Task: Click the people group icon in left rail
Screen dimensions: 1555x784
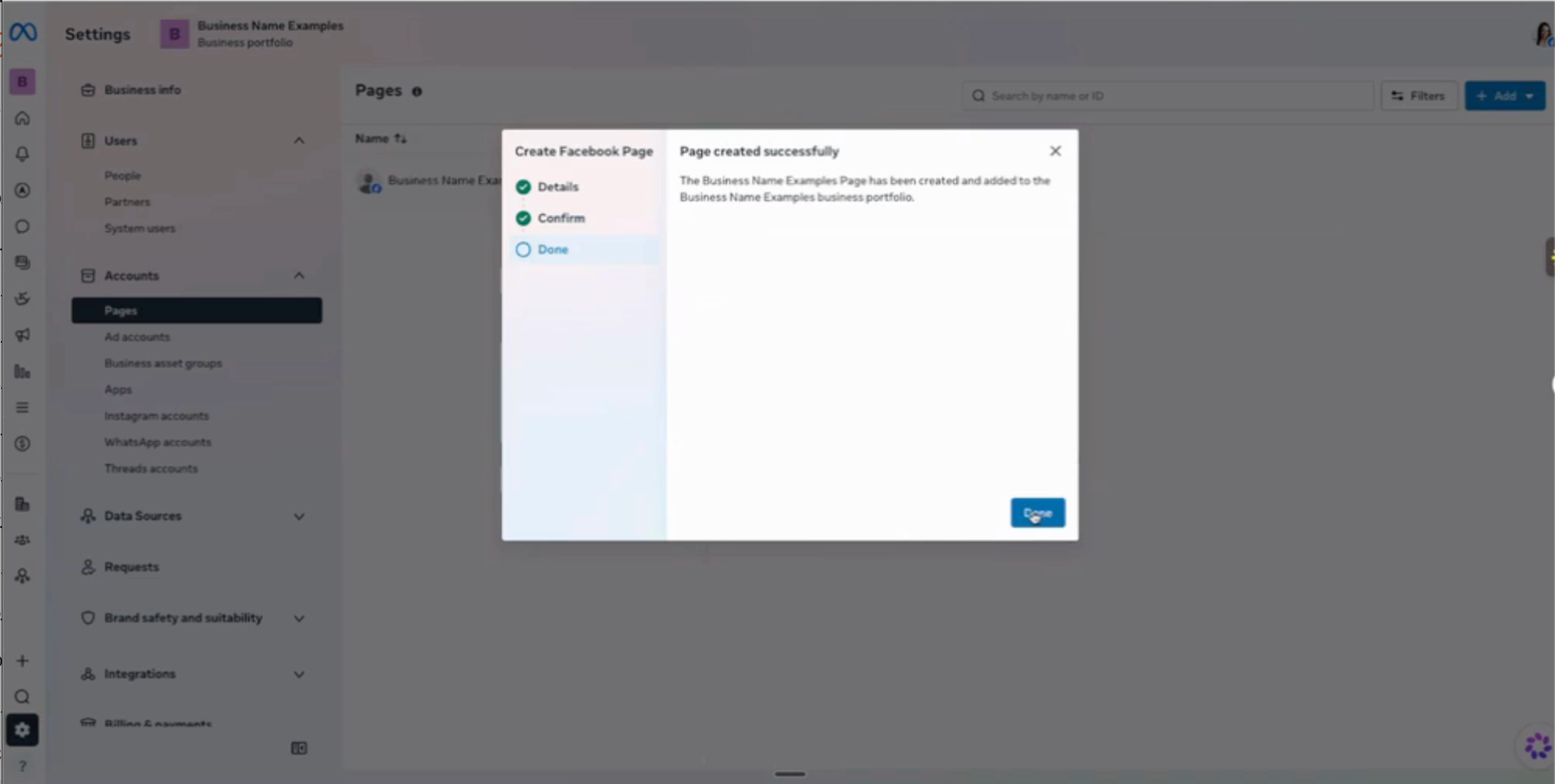Action: click(23, 540)
